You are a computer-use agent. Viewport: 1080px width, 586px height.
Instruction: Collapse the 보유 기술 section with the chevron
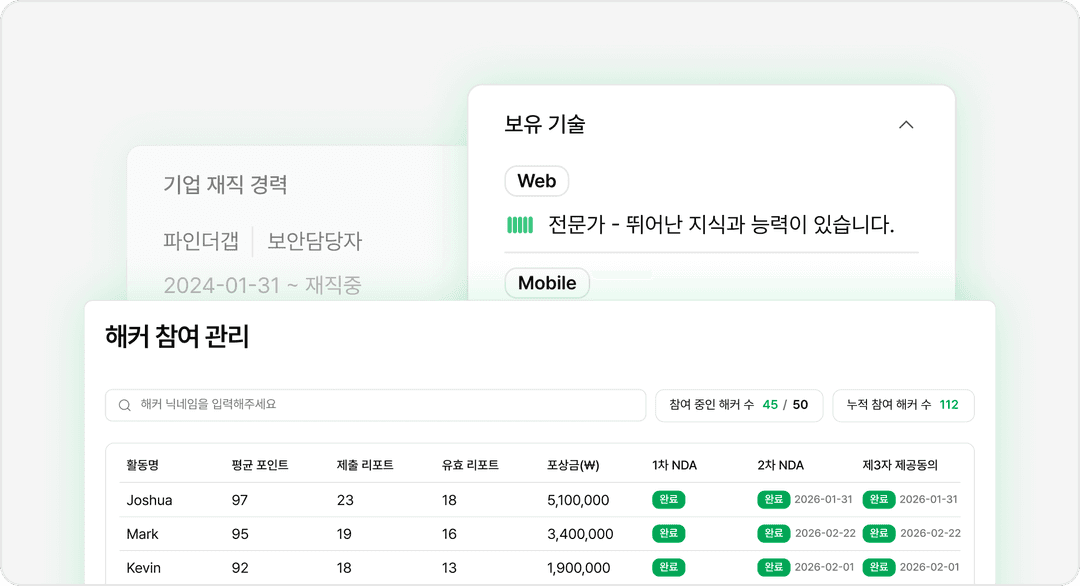(x=907, y=124)
